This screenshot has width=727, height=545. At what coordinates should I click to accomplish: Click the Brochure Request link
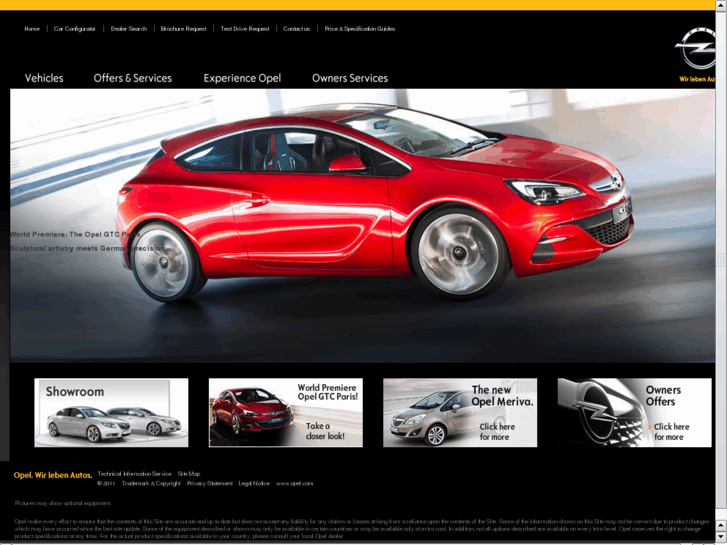click(183, 29)
